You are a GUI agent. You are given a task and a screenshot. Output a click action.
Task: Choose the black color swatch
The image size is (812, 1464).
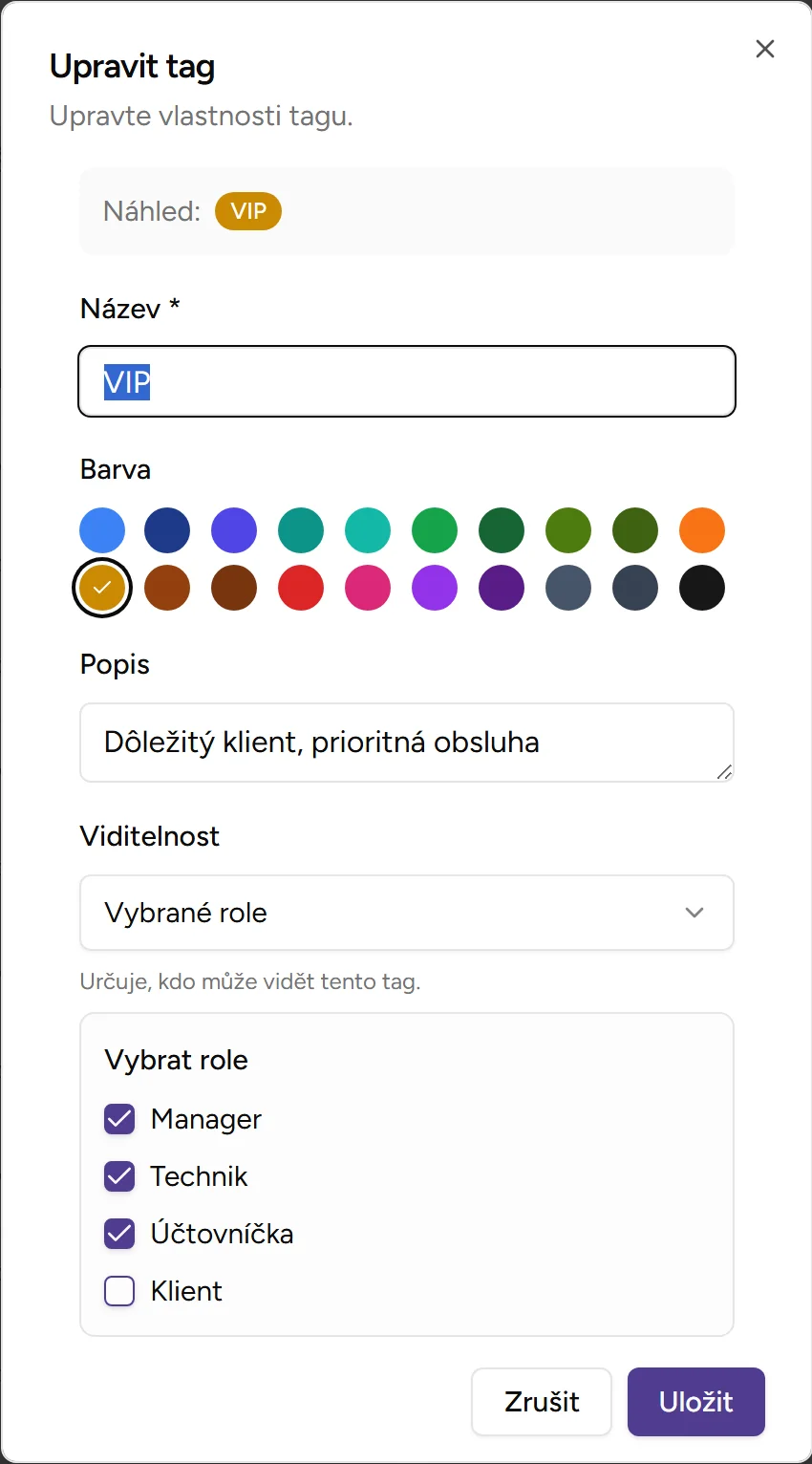pos(702,588)
